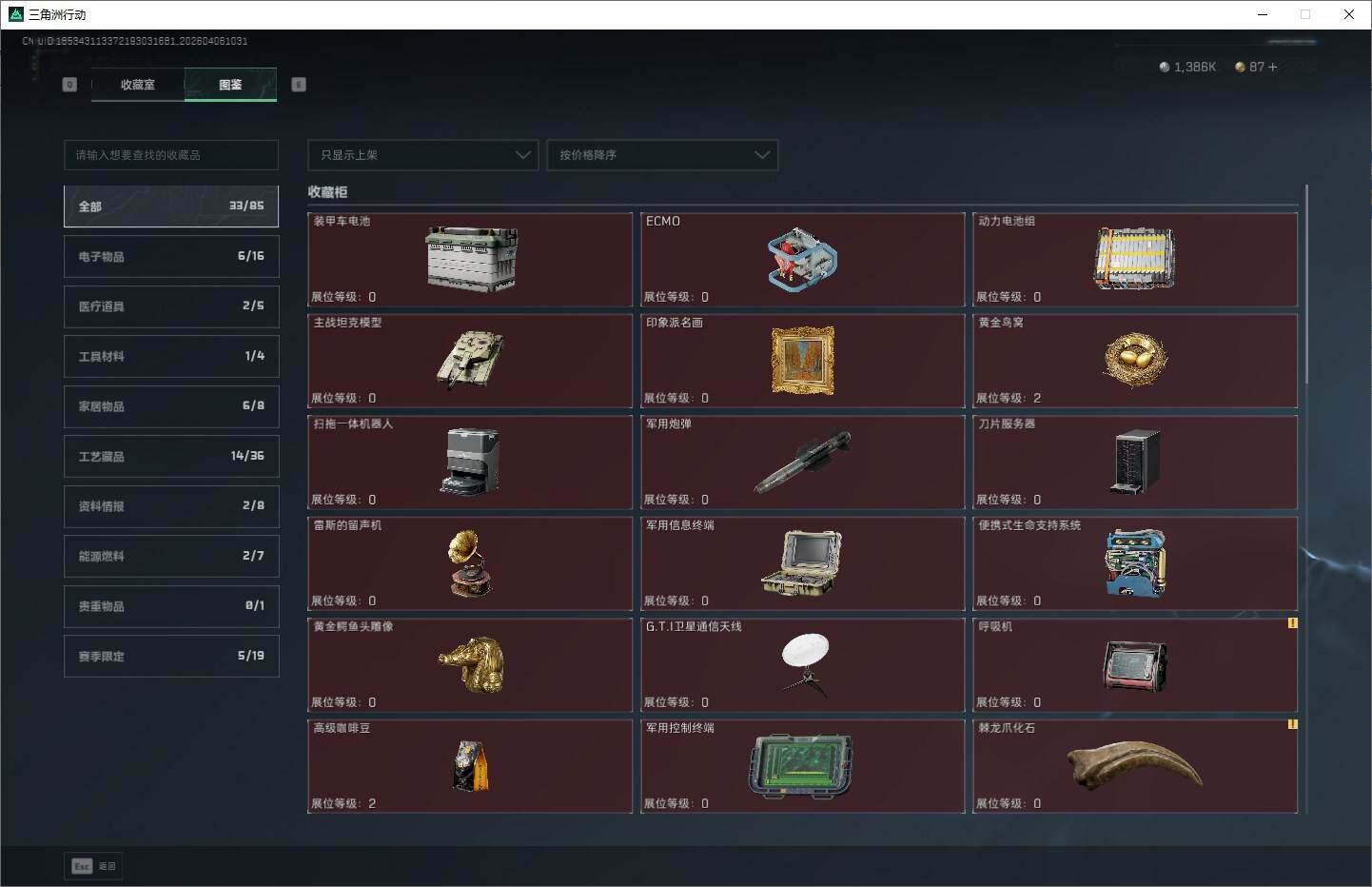Click the gold 87 currency icon
Screen dimensions: 1372x887
[1240, 67]
